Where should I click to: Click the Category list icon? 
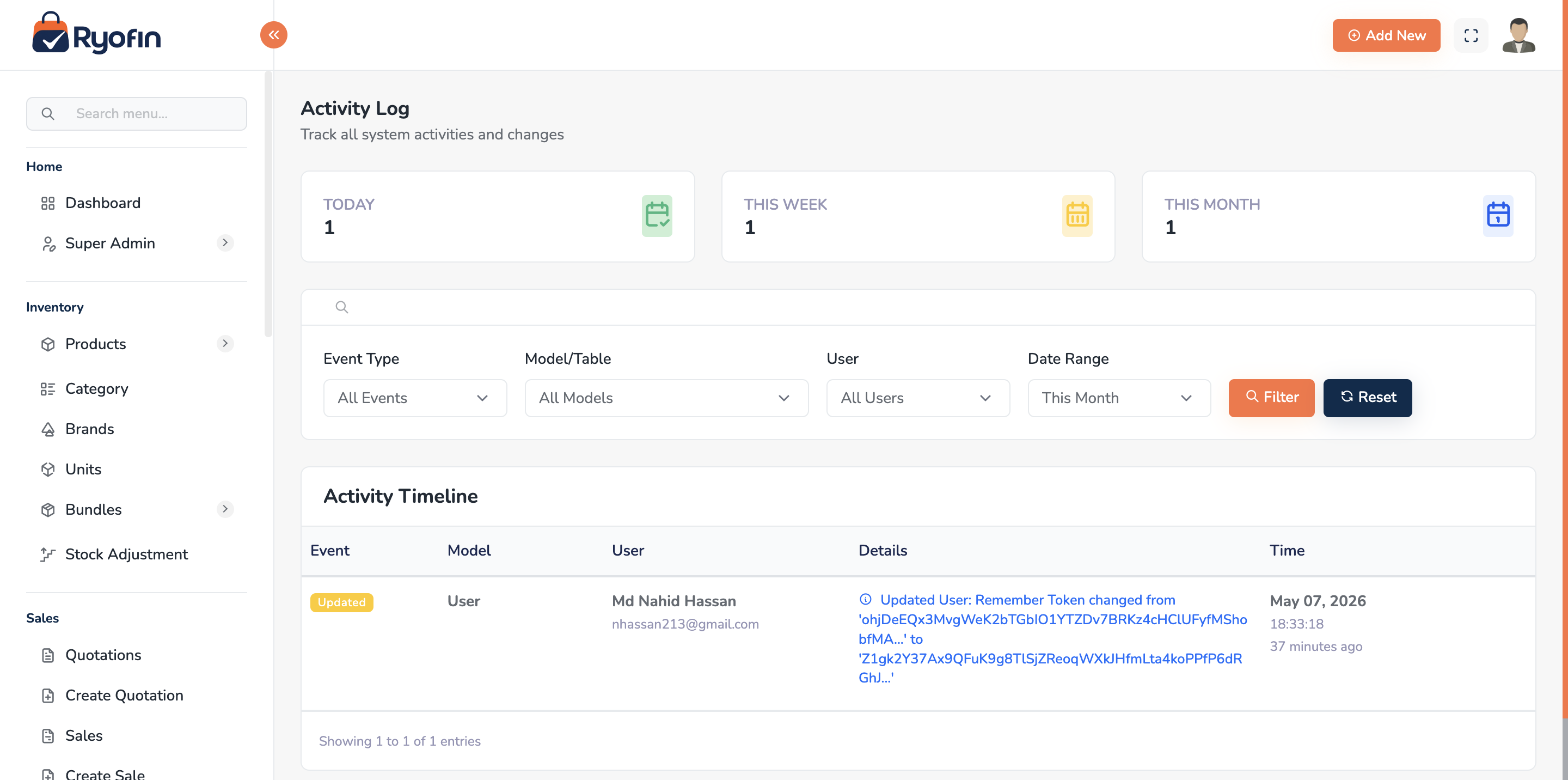click(47, 388)
